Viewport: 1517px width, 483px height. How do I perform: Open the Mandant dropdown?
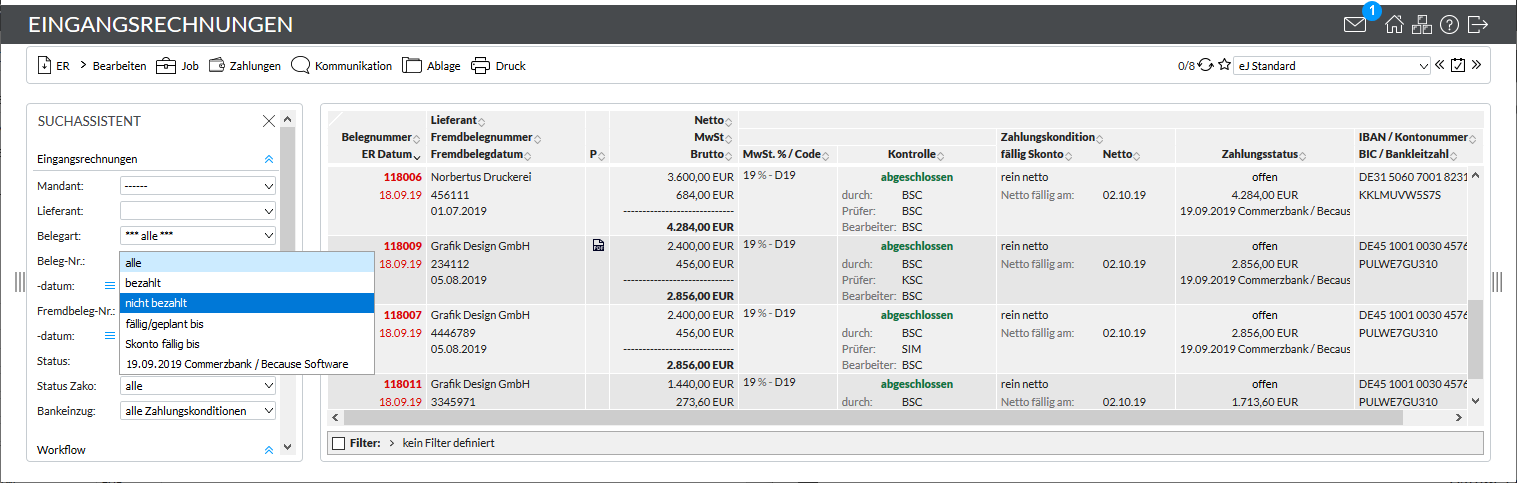tap(197, 186)
